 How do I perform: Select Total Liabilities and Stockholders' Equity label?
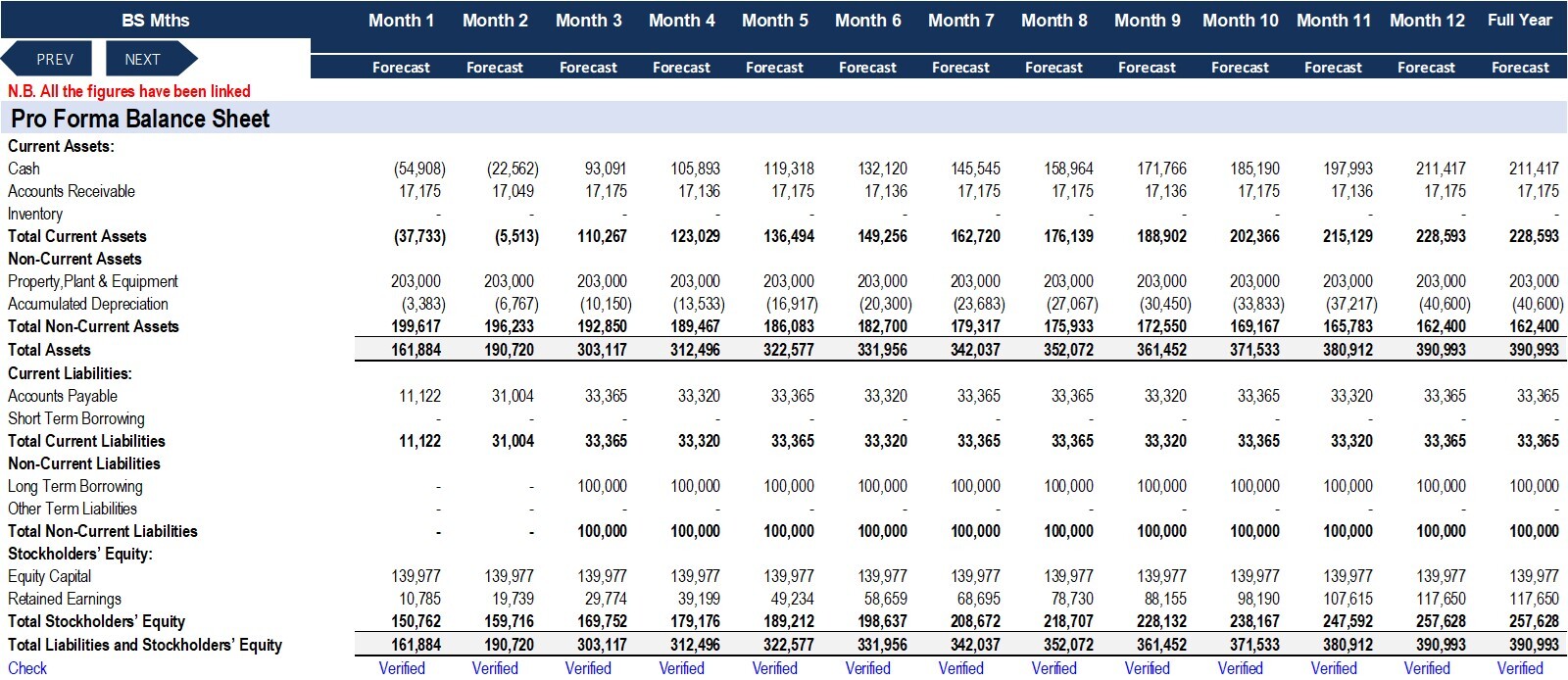(x=144, y=645)
